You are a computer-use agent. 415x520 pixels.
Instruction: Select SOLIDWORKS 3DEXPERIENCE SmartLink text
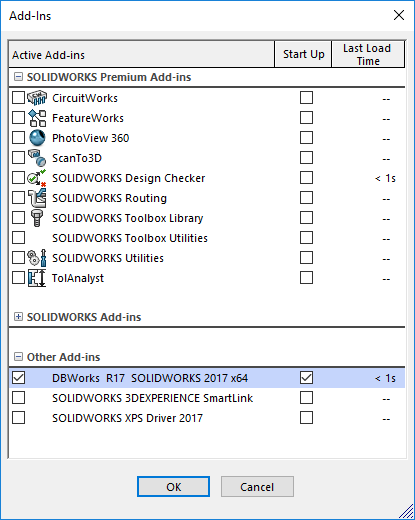pos(152,398)
